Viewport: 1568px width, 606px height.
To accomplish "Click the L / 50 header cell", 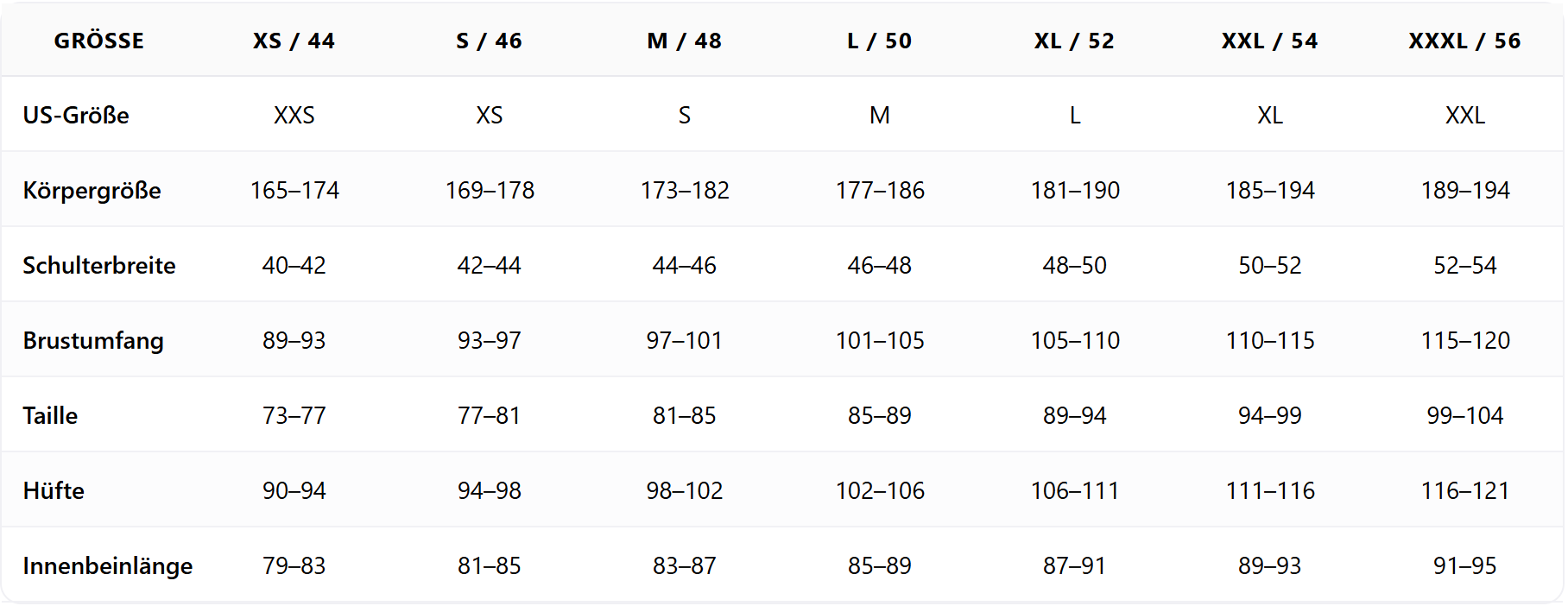I will click(879, 41).
